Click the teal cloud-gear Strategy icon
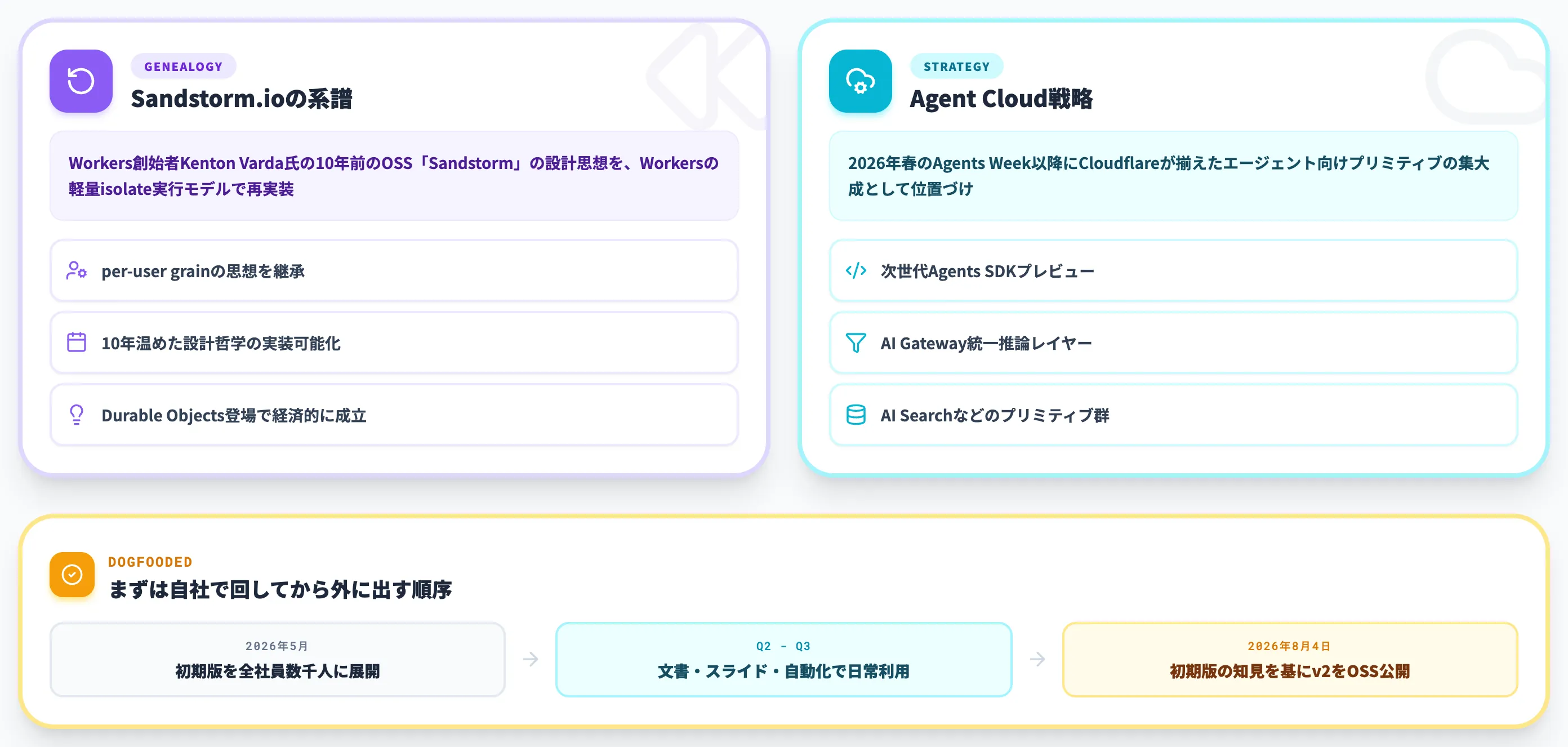The width and height of the screenshot is (1568, 747). 860,81
